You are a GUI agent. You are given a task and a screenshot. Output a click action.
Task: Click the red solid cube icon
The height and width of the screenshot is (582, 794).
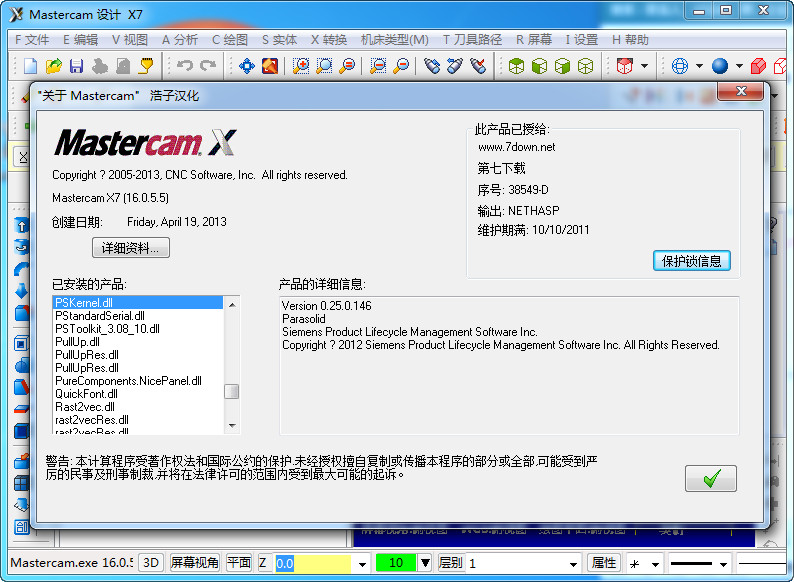pyautogui.click(x=758, y=66)
